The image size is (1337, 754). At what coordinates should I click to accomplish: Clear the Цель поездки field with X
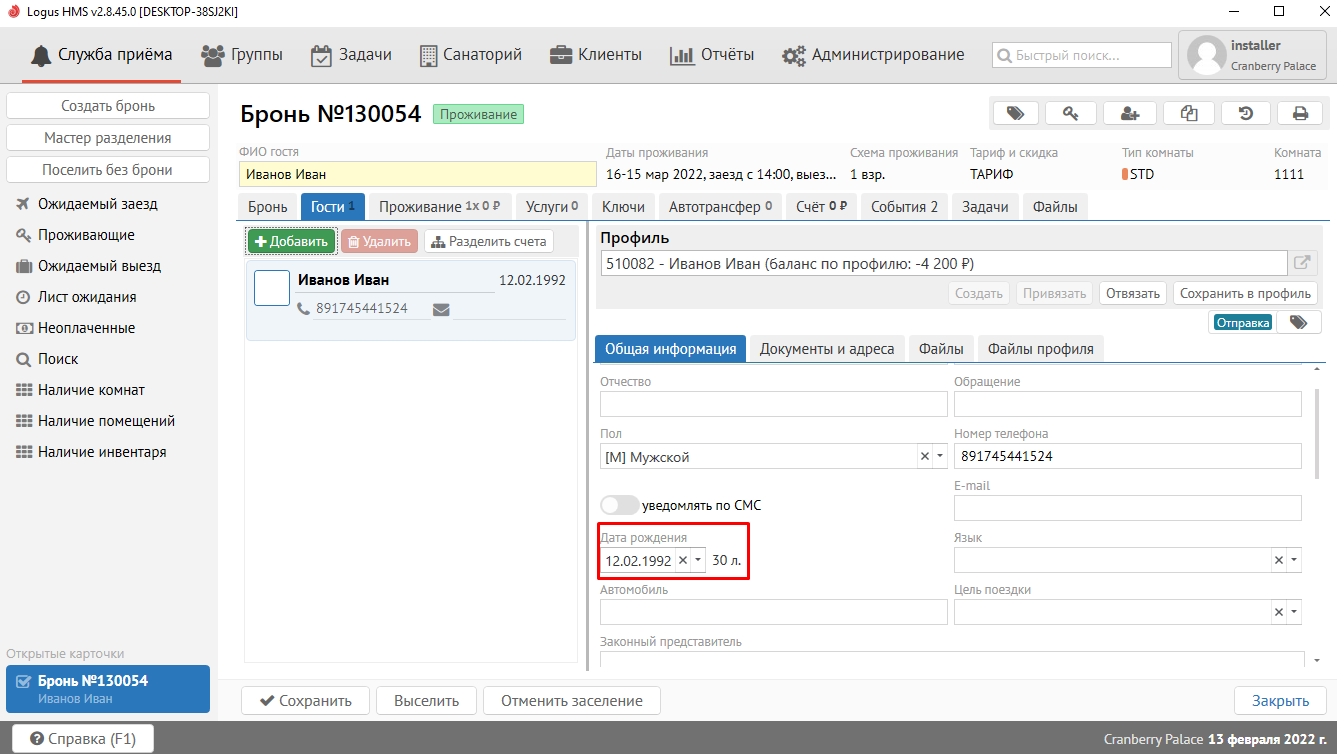pyautogui.click(x=1278, y=612)
